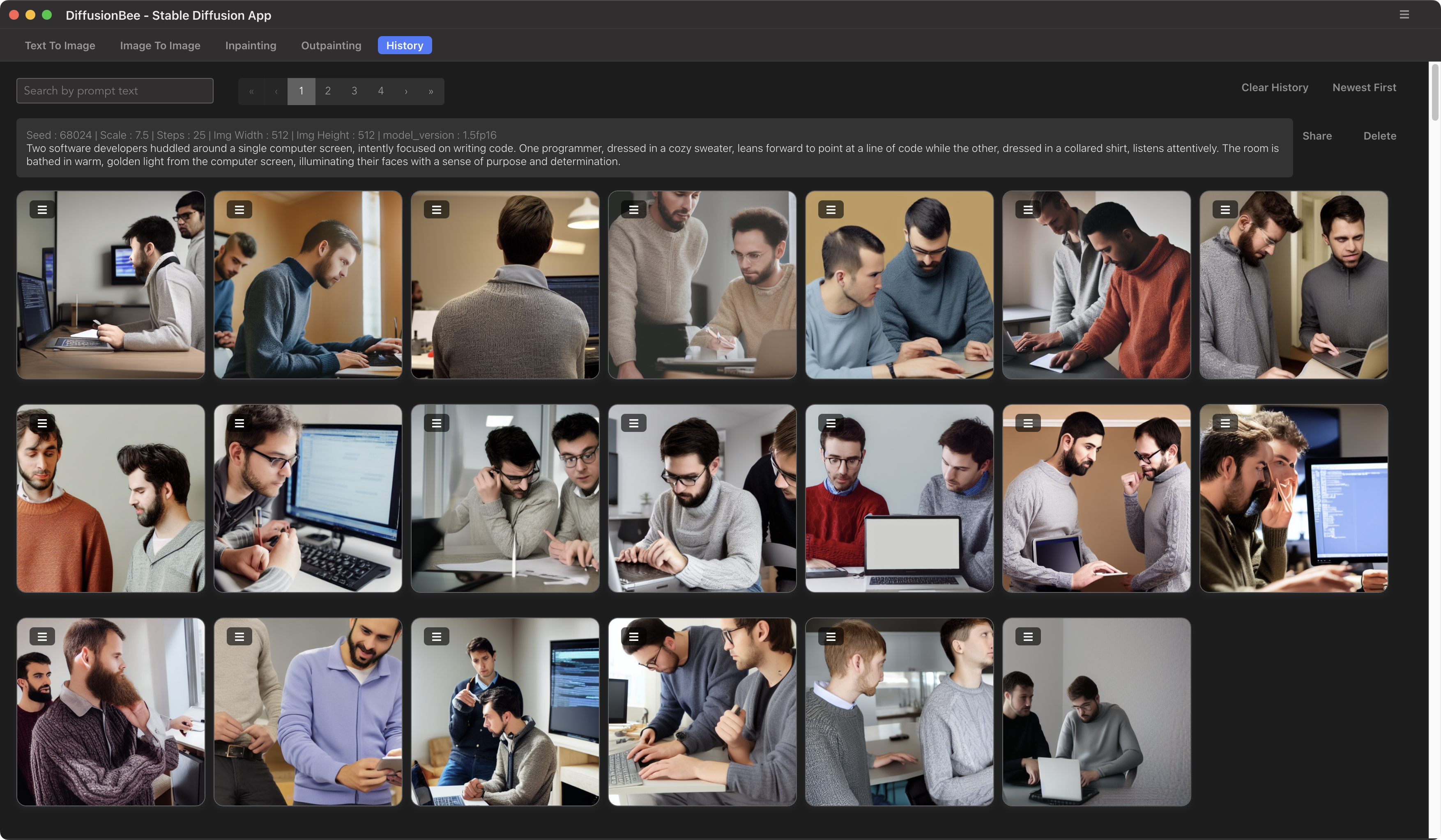Open the hamburger menu in the title bar
Screen dimensions: 1441x840
(1404, 15)
